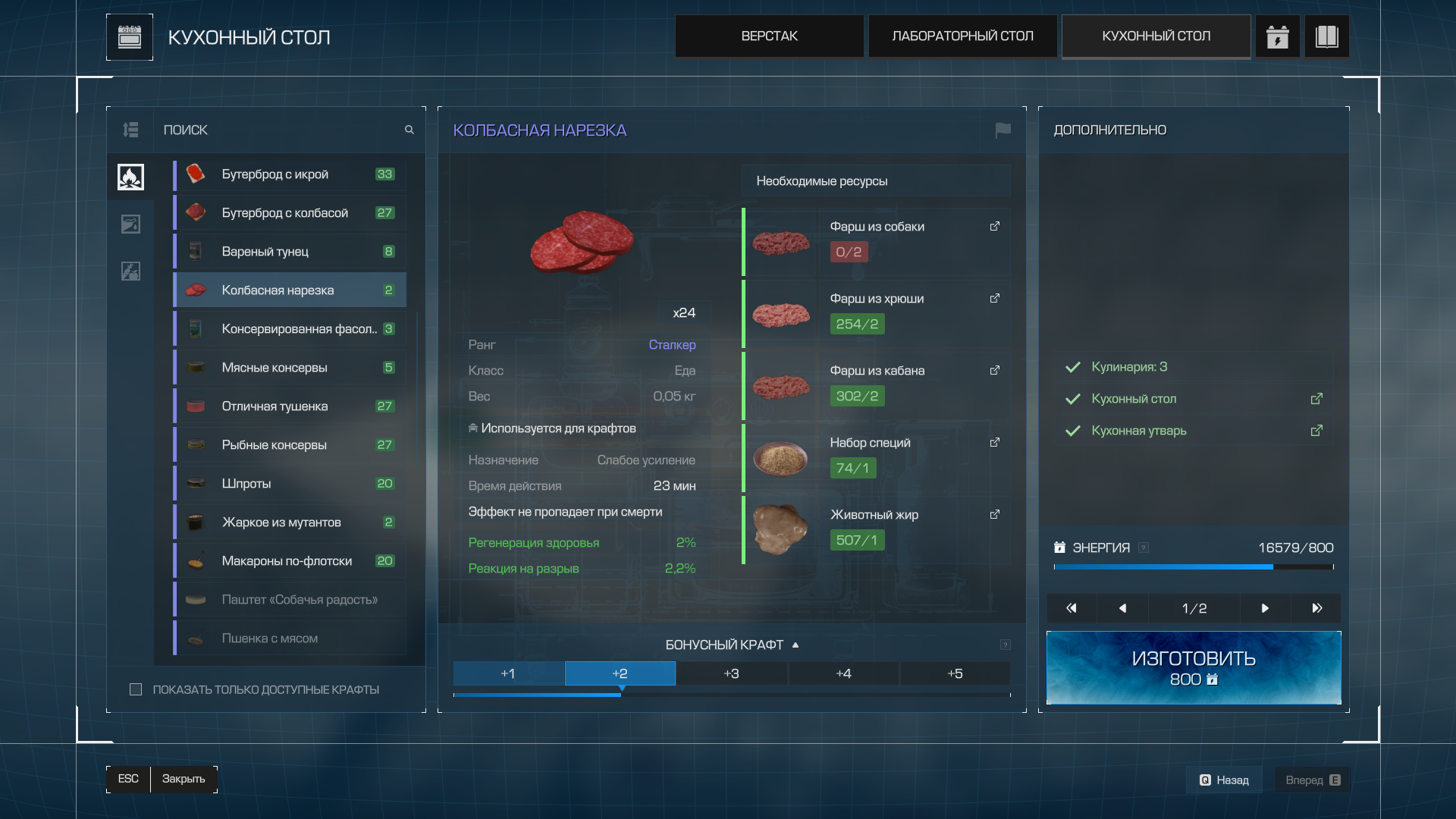Click the flag icon for Колбасная нарезка

tap(1003, 130)
